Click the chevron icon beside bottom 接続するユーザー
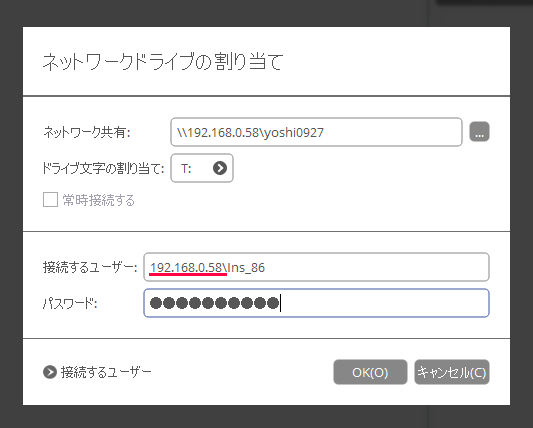 click(x=50, y=372)
